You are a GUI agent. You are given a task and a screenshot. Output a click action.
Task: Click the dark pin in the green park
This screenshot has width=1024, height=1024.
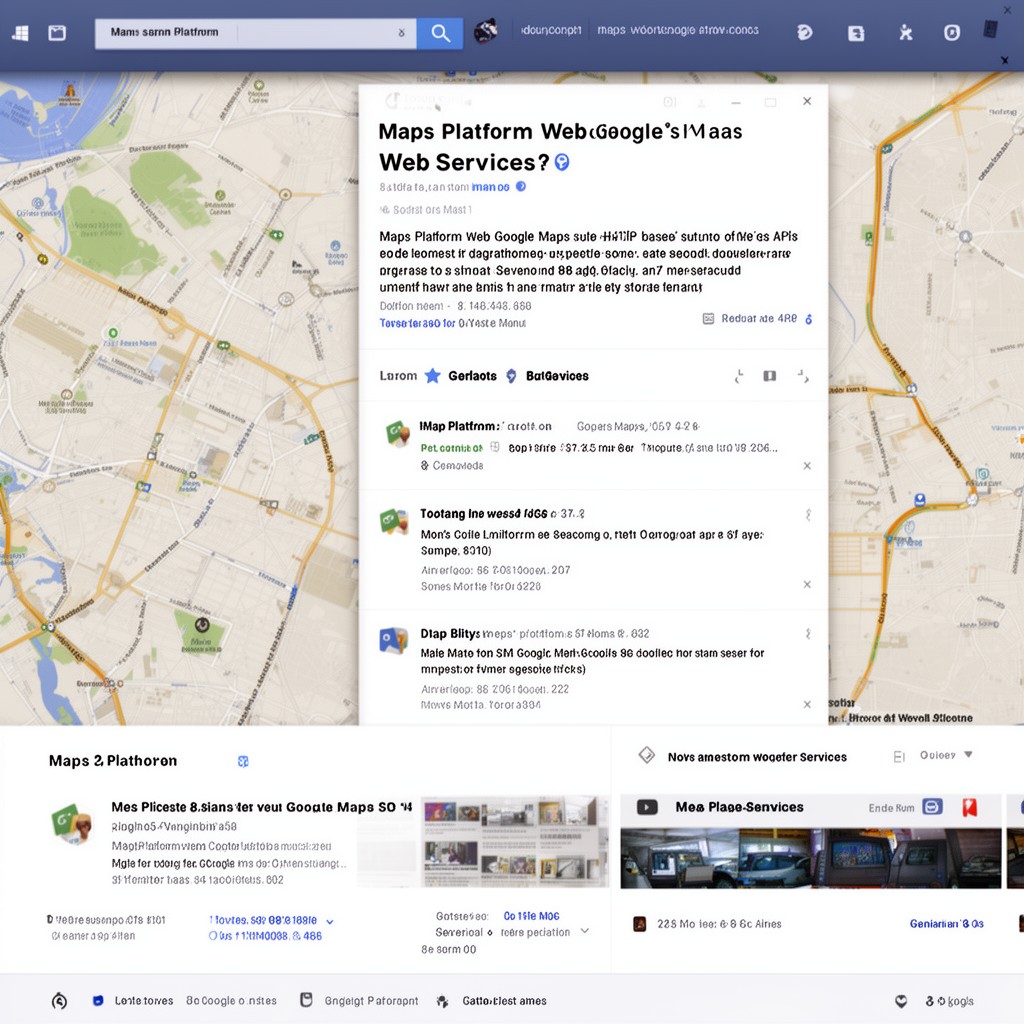tap(202, 625)
